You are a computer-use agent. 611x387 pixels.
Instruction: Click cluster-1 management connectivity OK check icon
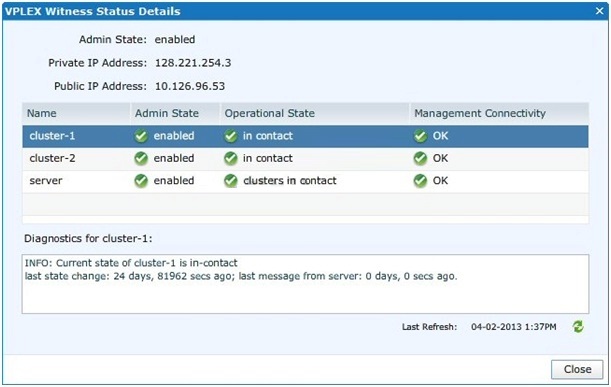pyautogui.click(x=420, y=136)
